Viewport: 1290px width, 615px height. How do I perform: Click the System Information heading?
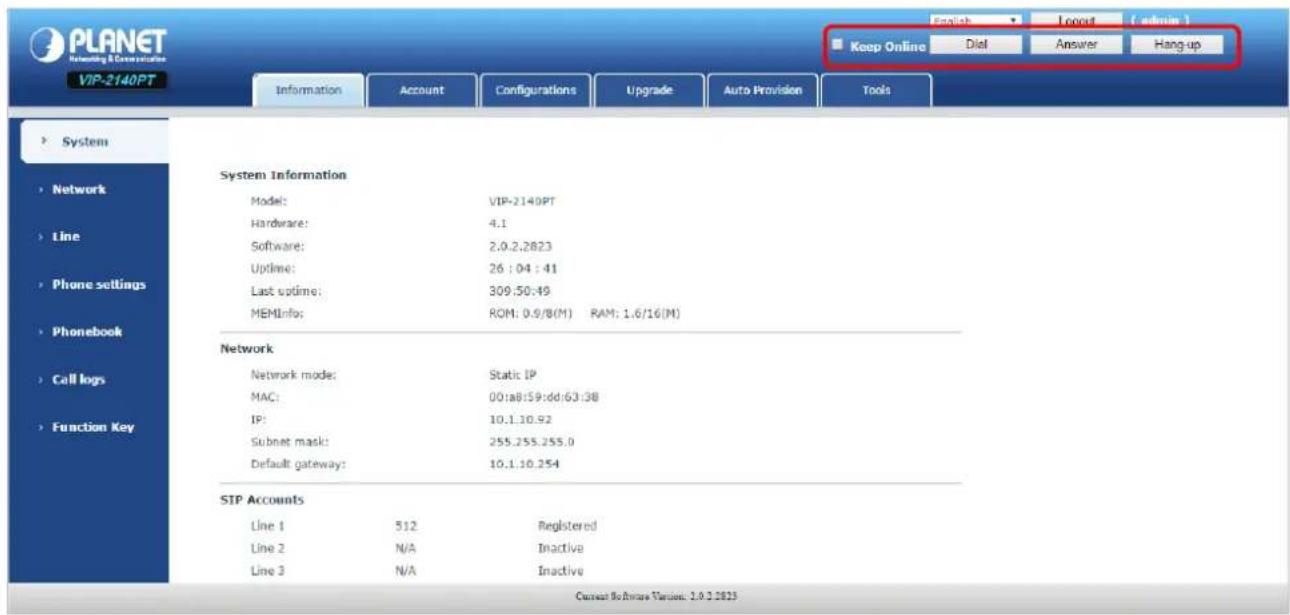pos(283,175)
